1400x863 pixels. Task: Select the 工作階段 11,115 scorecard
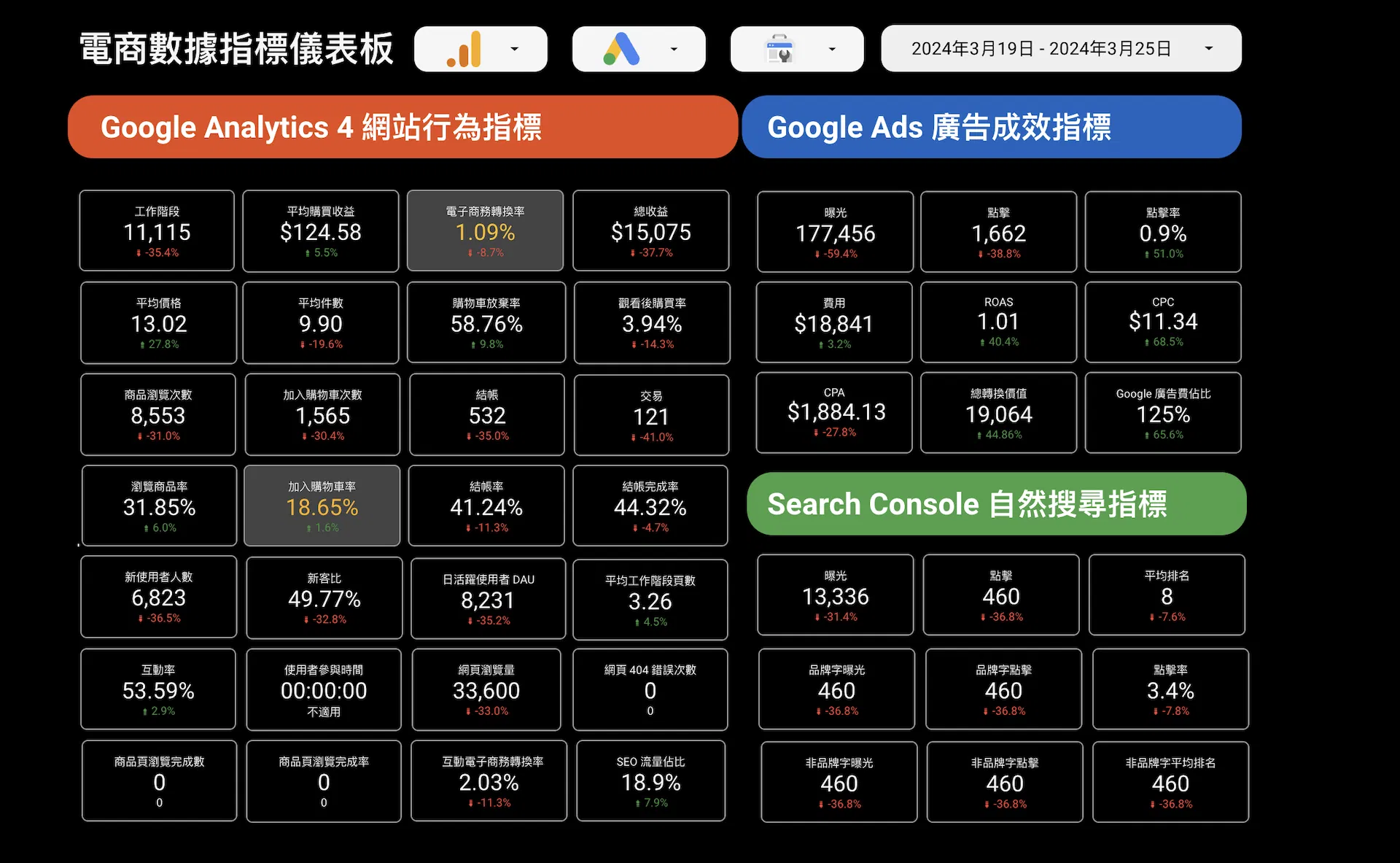157,231
